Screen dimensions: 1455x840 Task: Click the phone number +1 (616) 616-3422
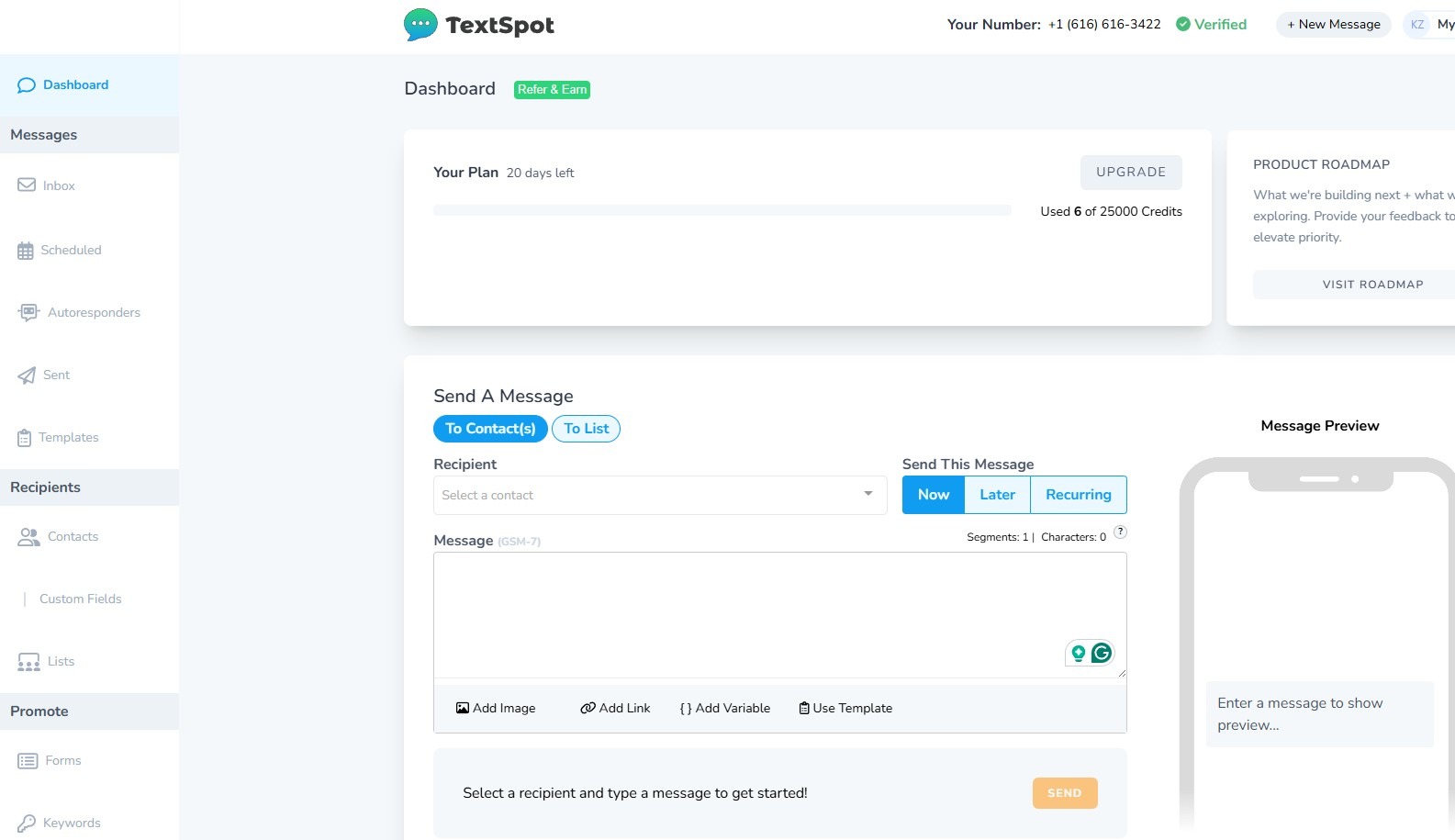[x=1104, y=25]
